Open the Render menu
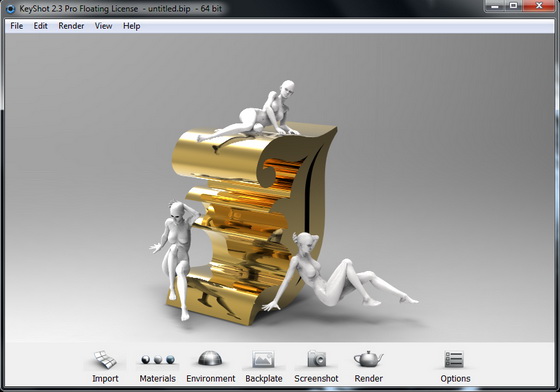The width and height of the screenshot is (560, 392). pyautogui.click(x=71, y=26)
